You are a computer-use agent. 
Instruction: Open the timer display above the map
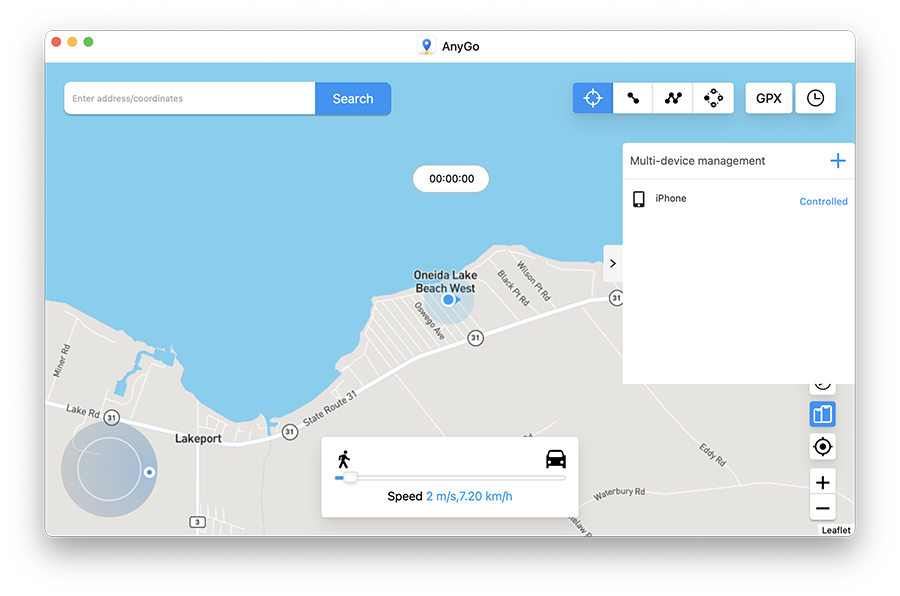tap(450, 178)
